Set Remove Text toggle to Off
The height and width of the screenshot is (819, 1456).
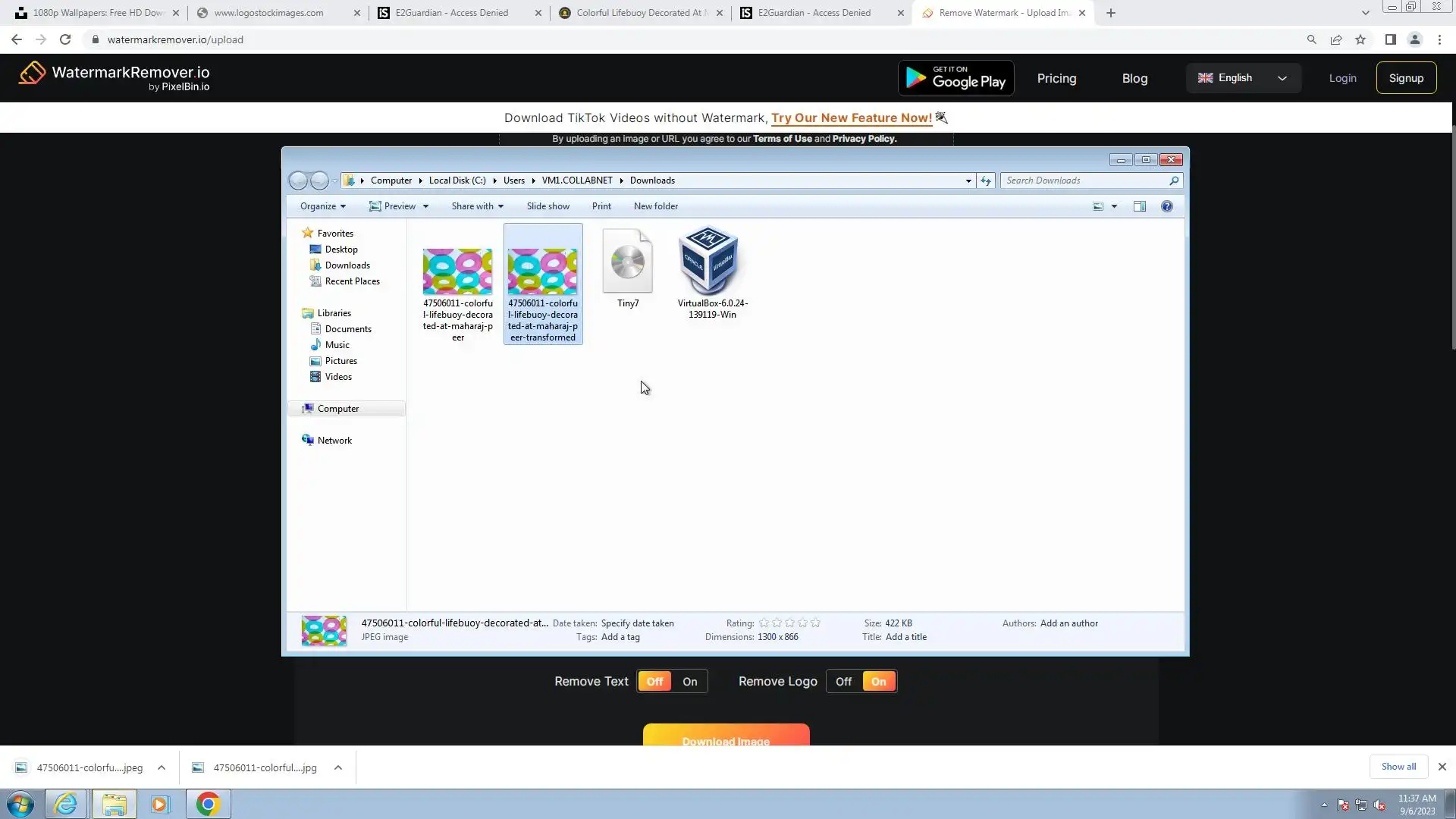[654, 682]
